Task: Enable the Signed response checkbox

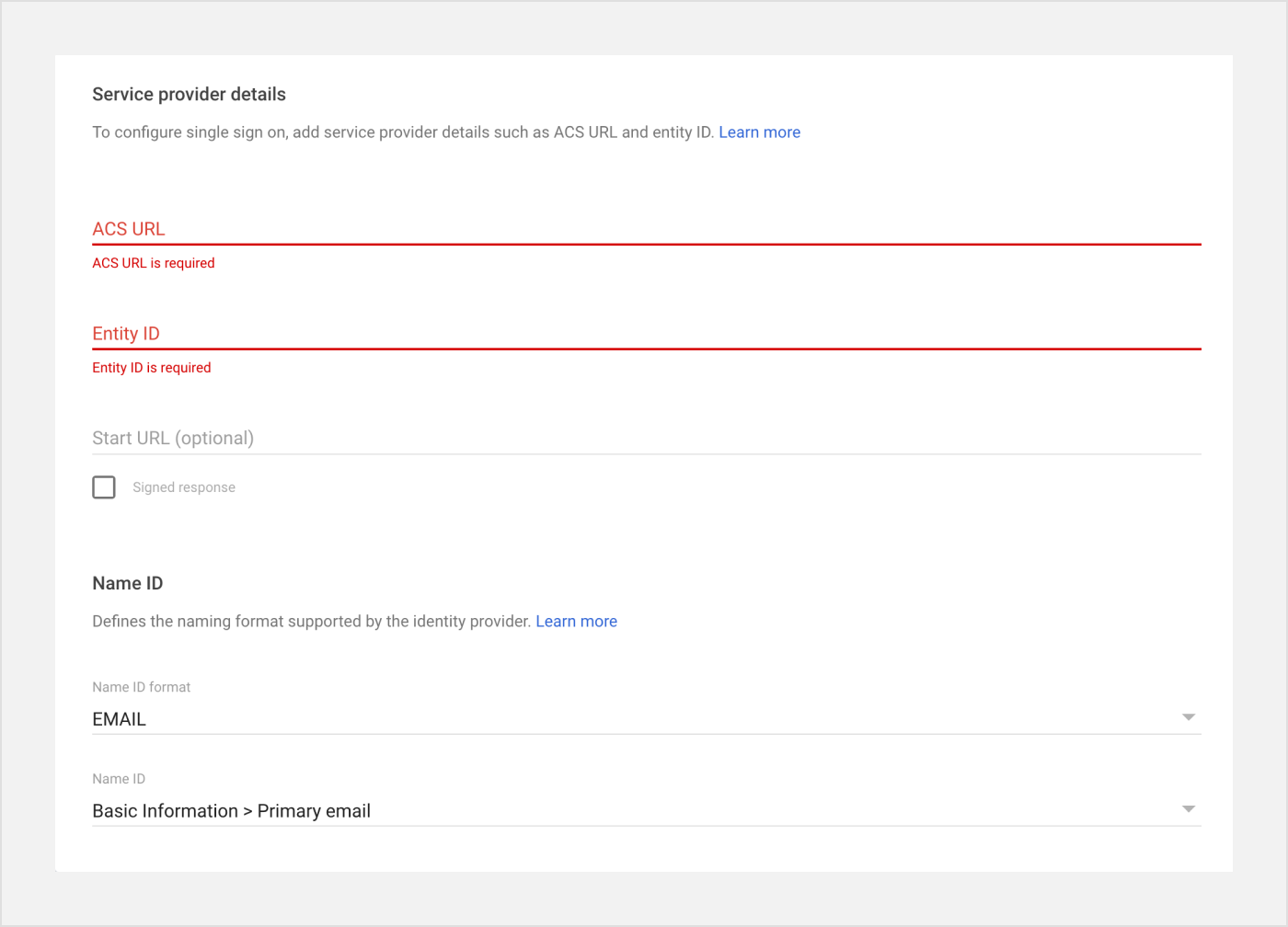Action: (x=104, y=487)
